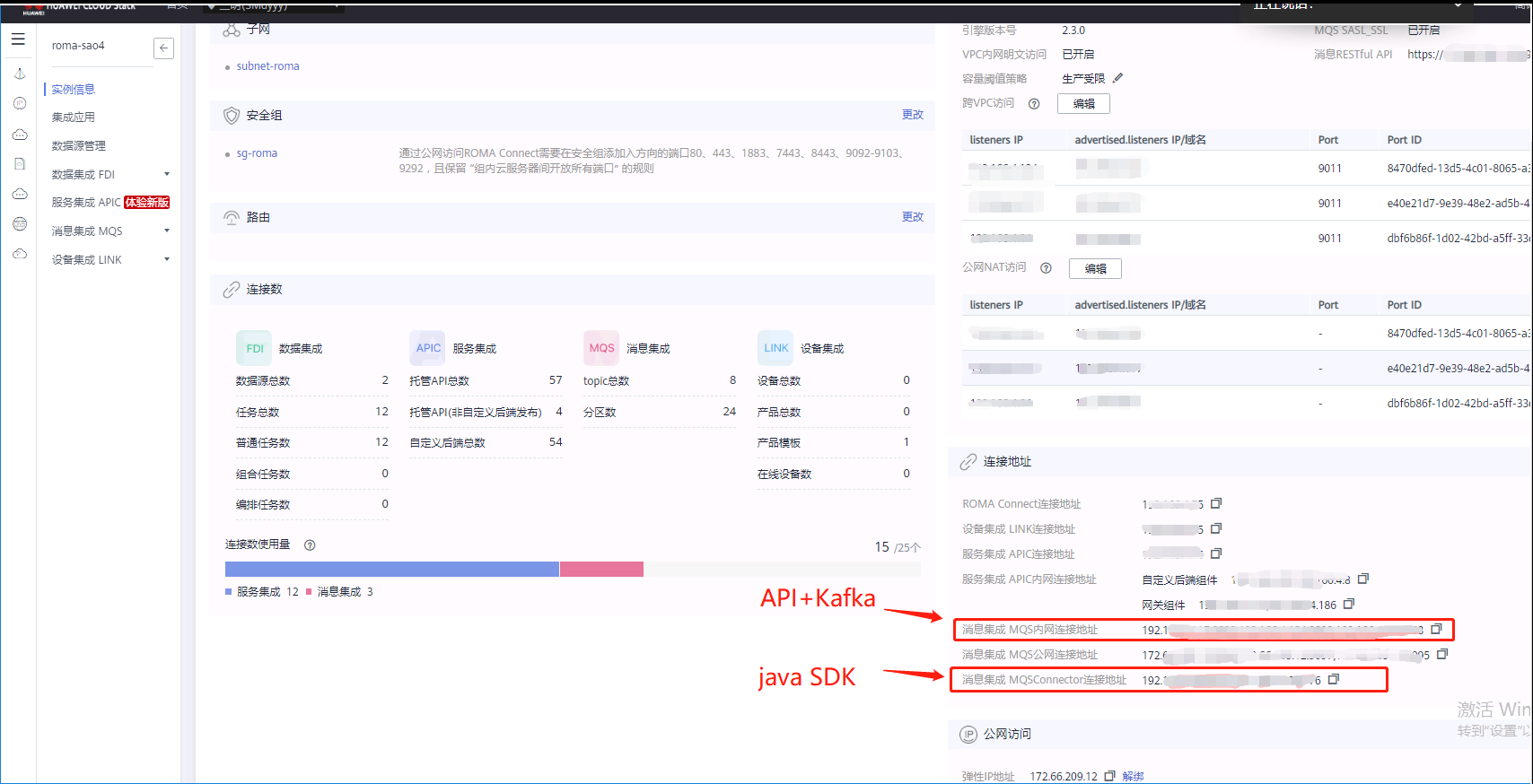Copy the 弹性IP地址 172.66.209.12

click(1109, 776)
